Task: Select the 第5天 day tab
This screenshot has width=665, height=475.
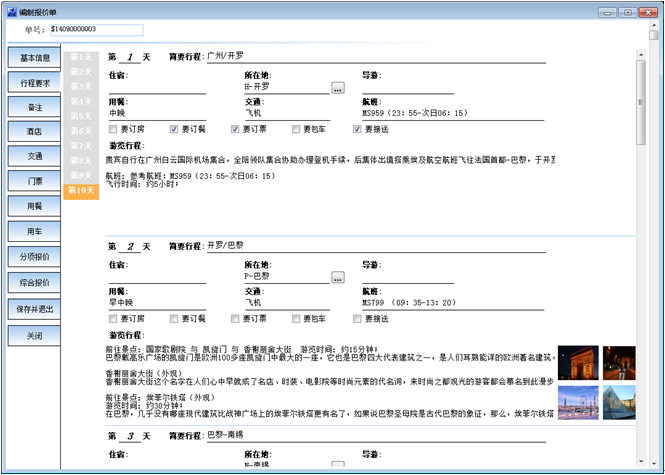Action: click(x=81, y=116)
